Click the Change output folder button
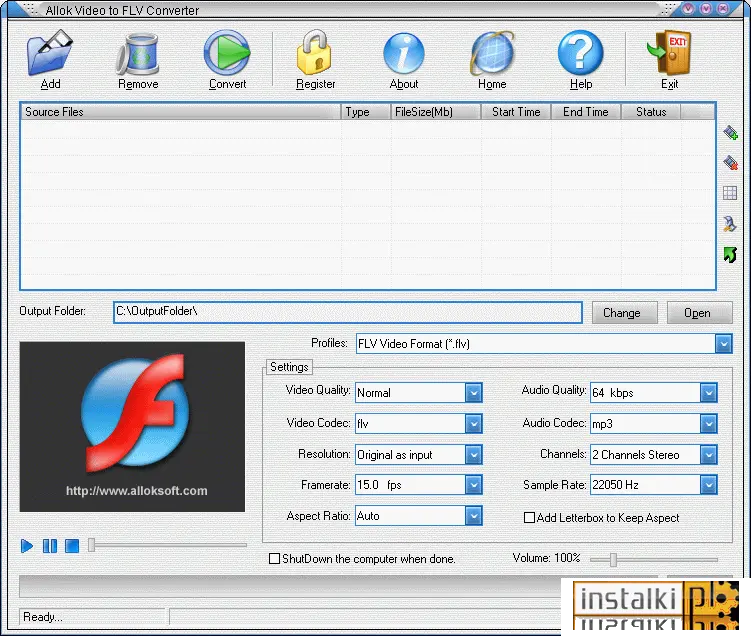 pos(625,313)
